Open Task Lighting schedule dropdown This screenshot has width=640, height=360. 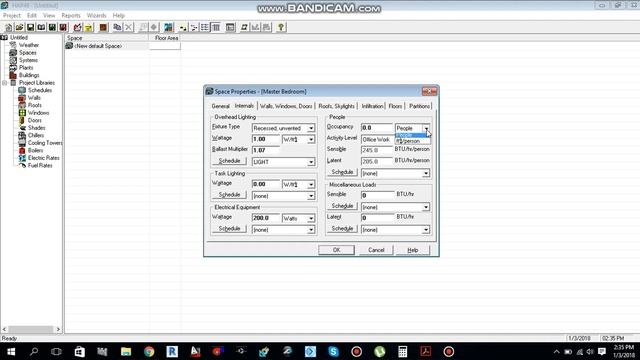311,196
